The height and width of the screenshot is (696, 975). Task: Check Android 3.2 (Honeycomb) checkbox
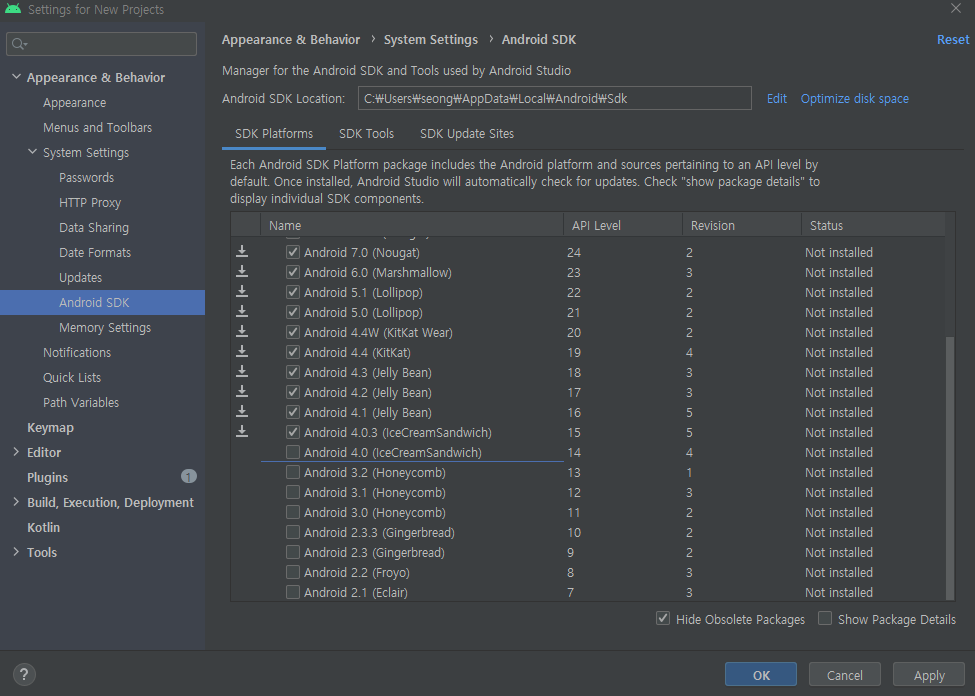[293, 471]
